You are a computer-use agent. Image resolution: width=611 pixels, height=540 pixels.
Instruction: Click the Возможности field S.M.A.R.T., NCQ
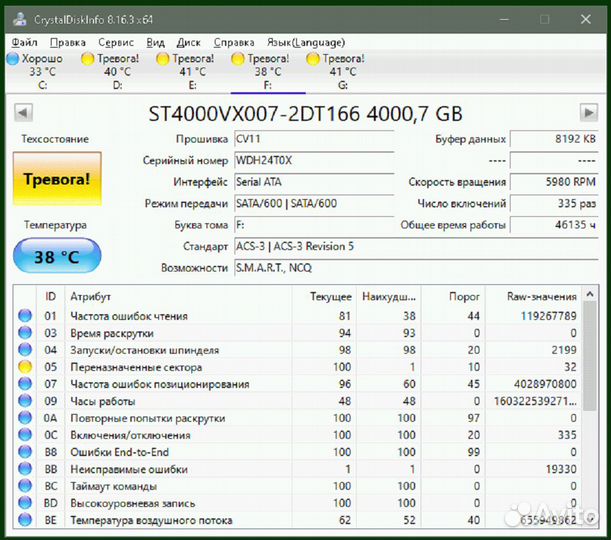click(416, 268)
